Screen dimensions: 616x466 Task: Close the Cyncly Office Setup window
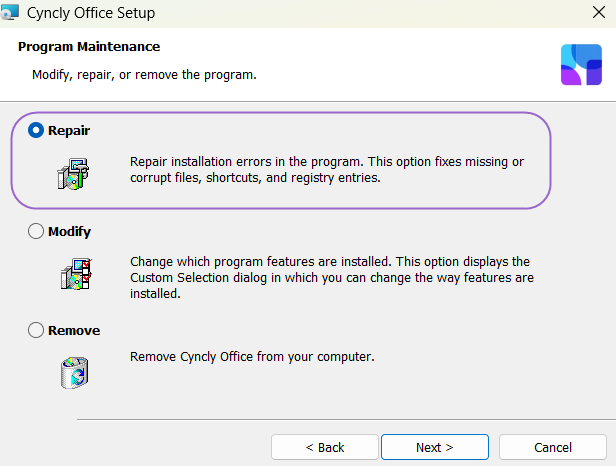click(x=599, y=12)
